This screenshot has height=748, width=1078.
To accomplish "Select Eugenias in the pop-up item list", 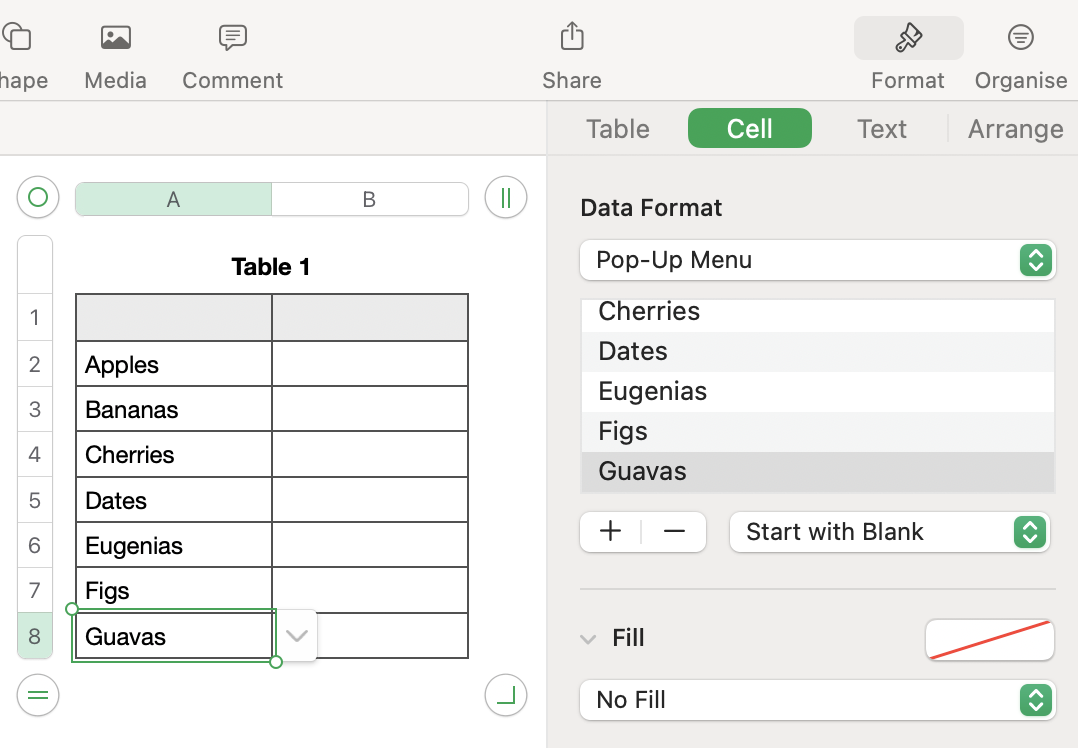I will [x=817, y=391].
